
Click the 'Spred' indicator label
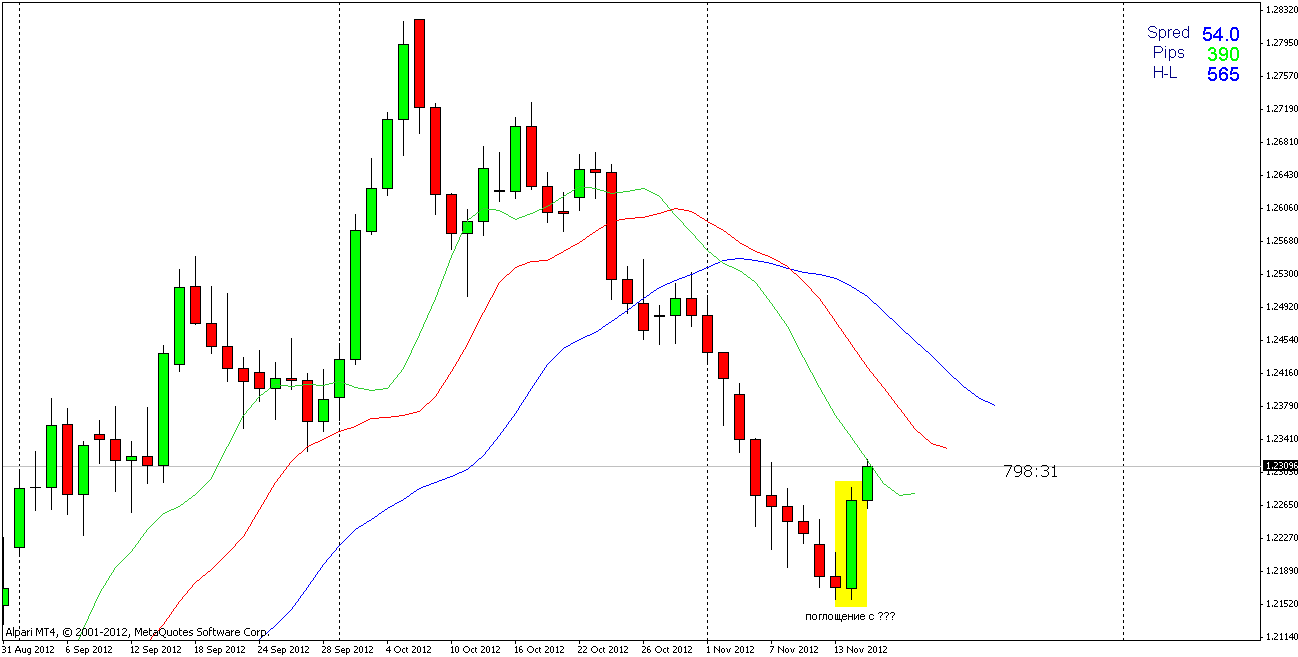point(1168,33)
